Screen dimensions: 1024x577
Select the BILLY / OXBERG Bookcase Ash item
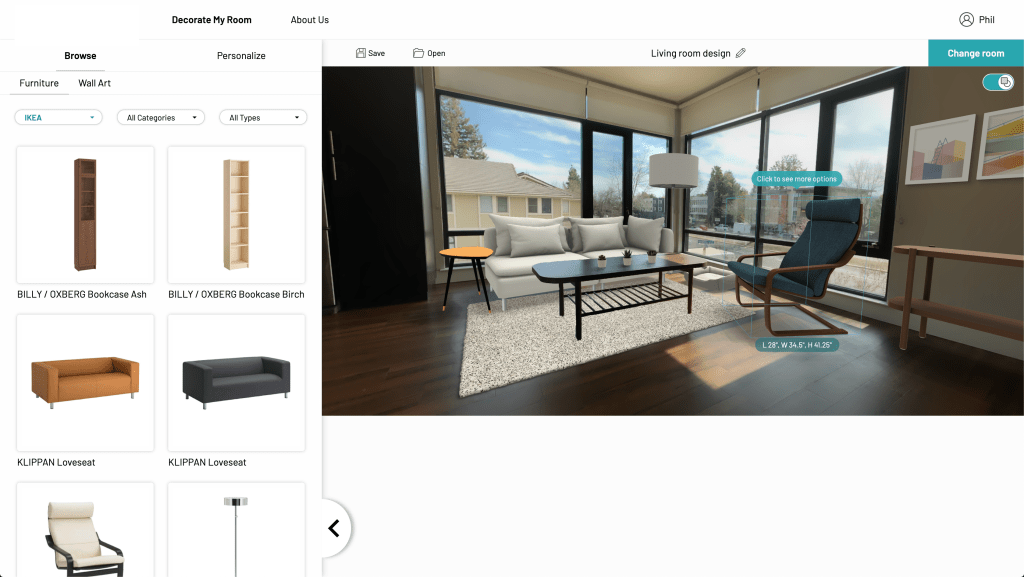[x=84, y=215]
